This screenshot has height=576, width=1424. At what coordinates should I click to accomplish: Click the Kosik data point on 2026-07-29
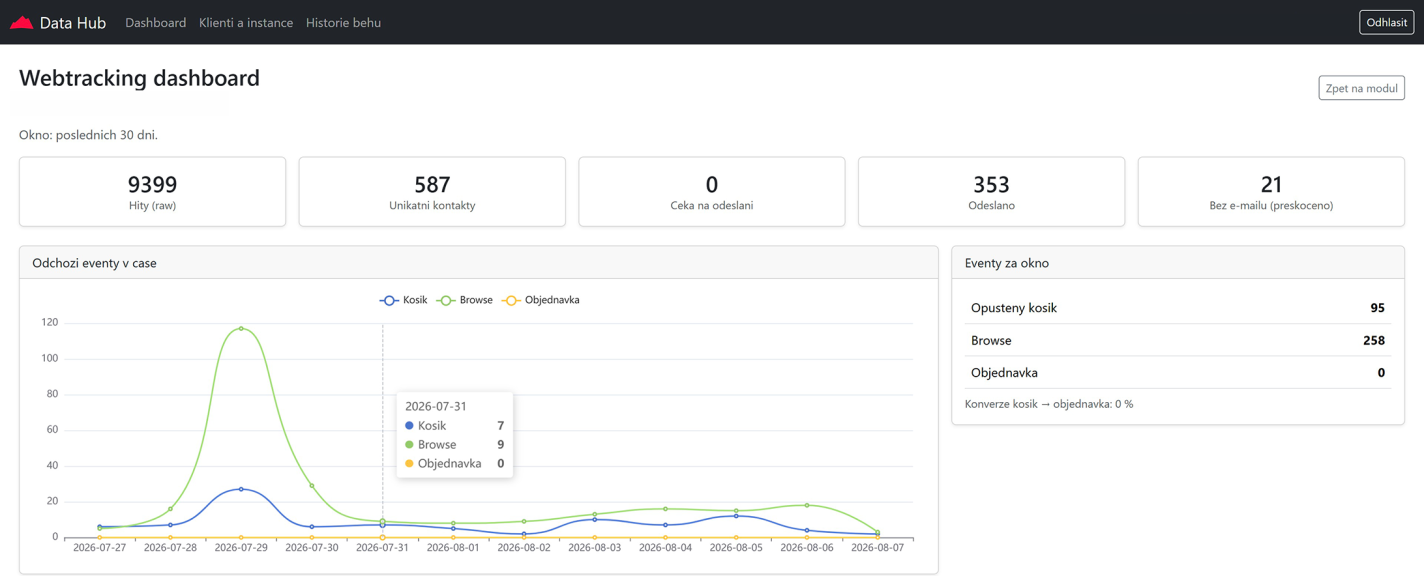[x=241, y=489]
